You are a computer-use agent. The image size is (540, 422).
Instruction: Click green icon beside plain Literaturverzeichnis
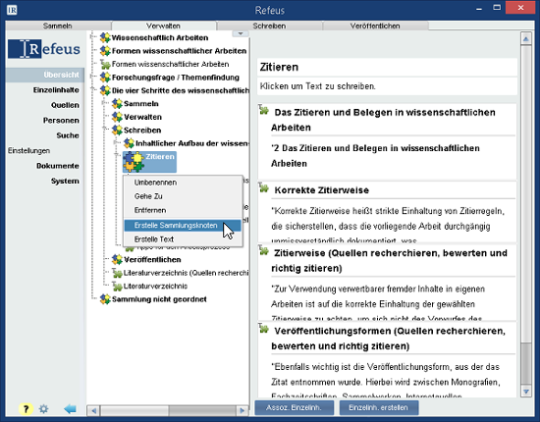[117, 286]
